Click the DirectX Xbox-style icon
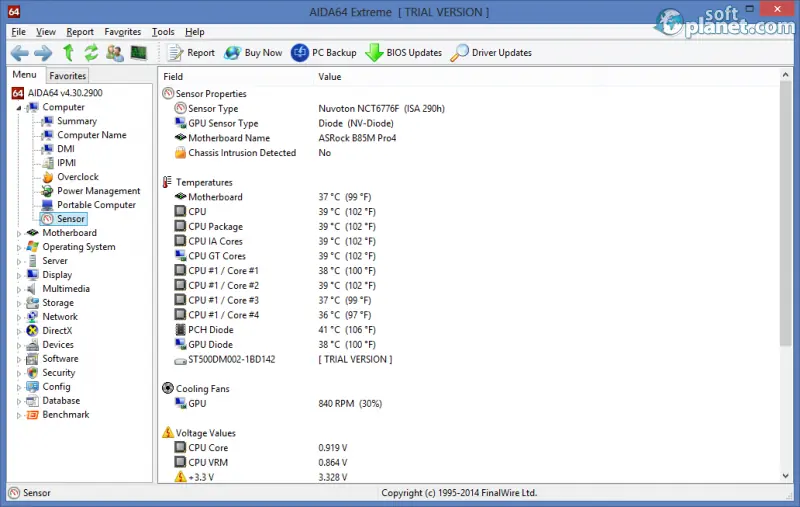 tap(33, 331)
